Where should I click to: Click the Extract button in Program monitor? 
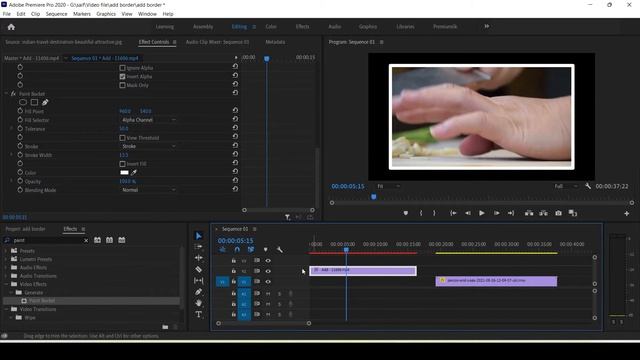tap(543, 213)
